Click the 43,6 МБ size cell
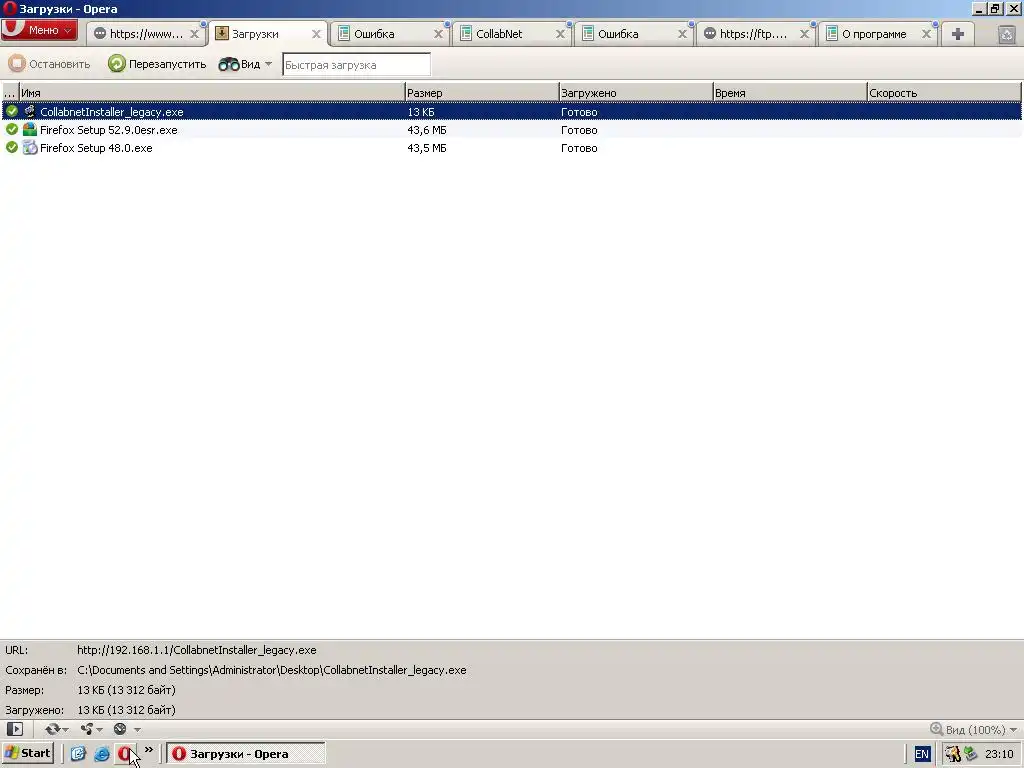The height and width of the screenshot is (768, 1024). (427, 130)
